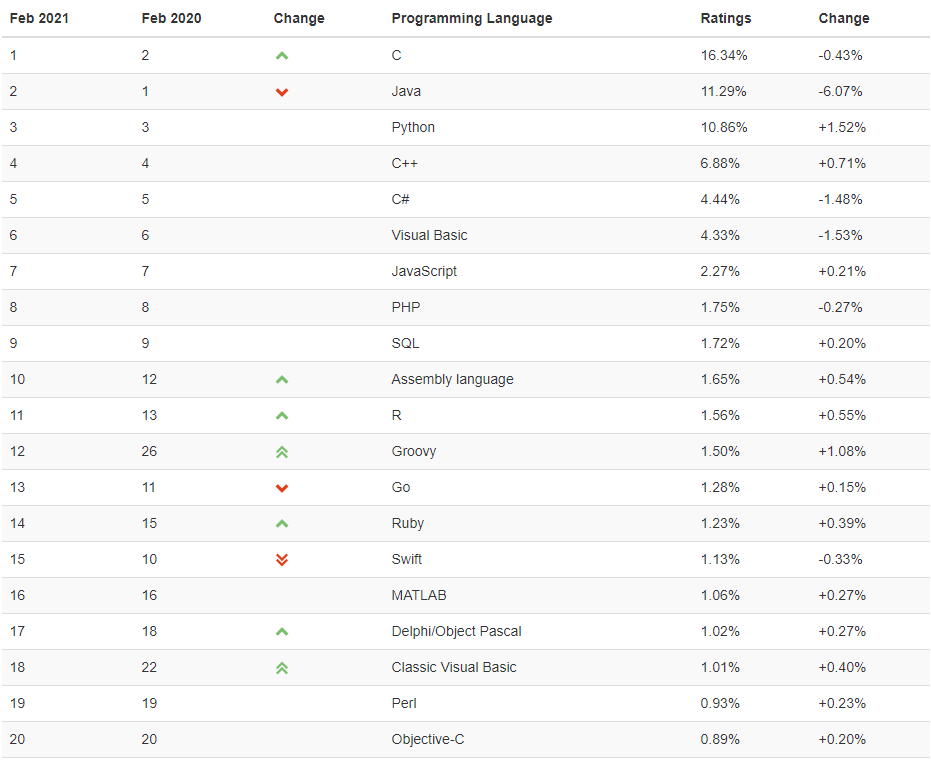The width and height of the screenshot is (931, 762).
Task: Click the green up arrow in C row
Action: click(282, 56)
